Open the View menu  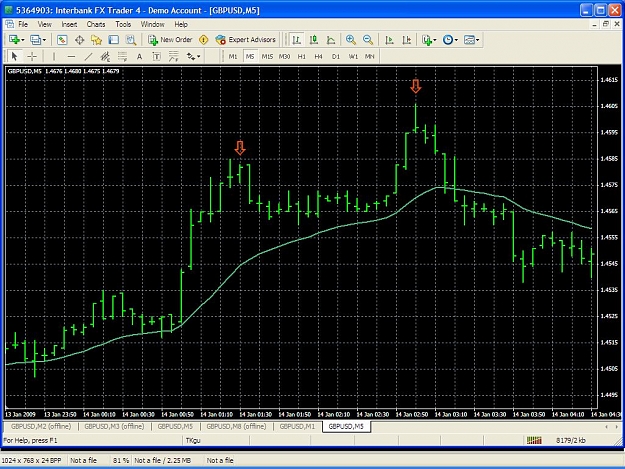(x=45, y=24)
